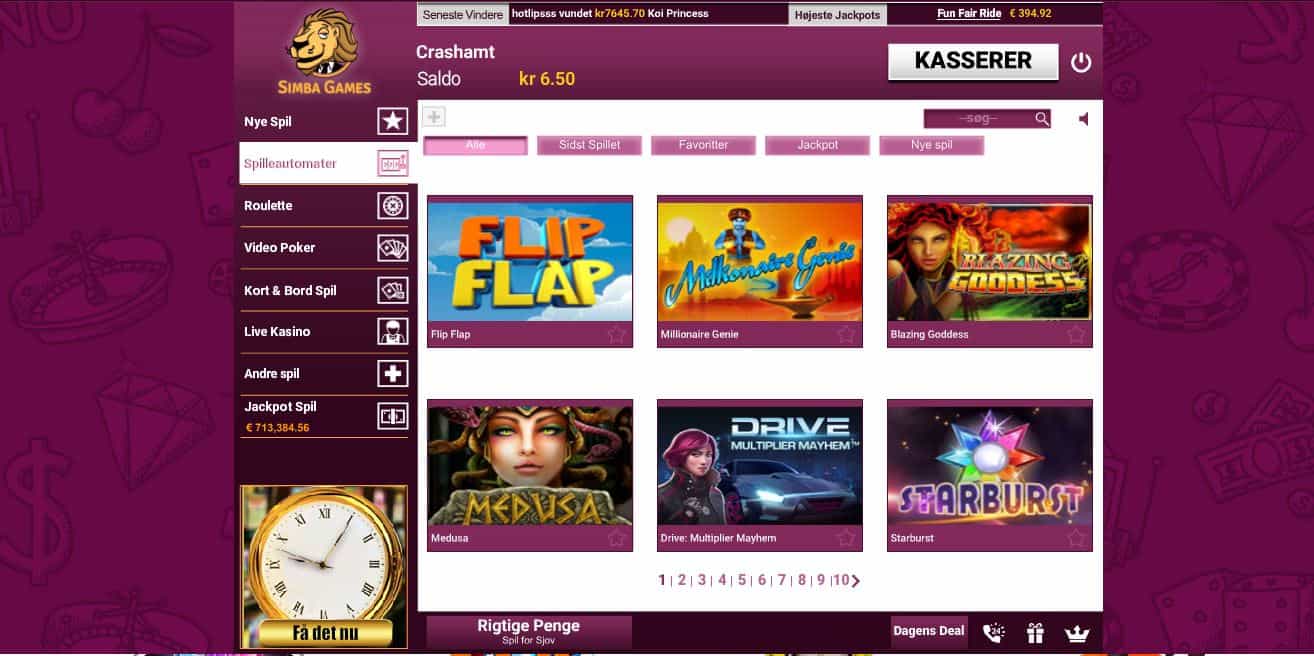Switch to Sidst Spillet tab
Screen dimensions: 1314x656
coord(589,145)
